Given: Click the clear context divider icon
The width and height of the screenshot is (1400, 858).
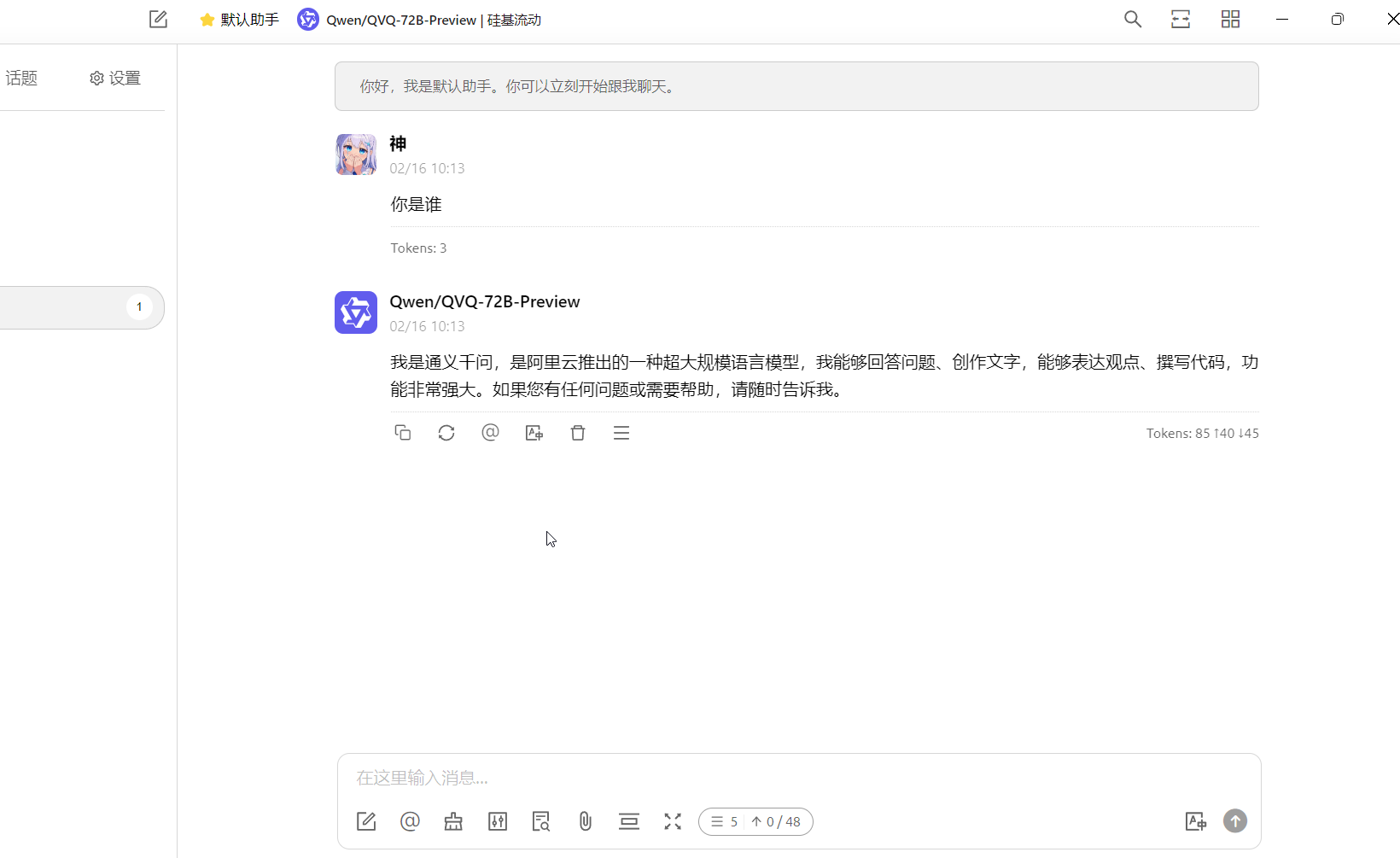Looking at the screenshot, I should click(x=629, y=821).
